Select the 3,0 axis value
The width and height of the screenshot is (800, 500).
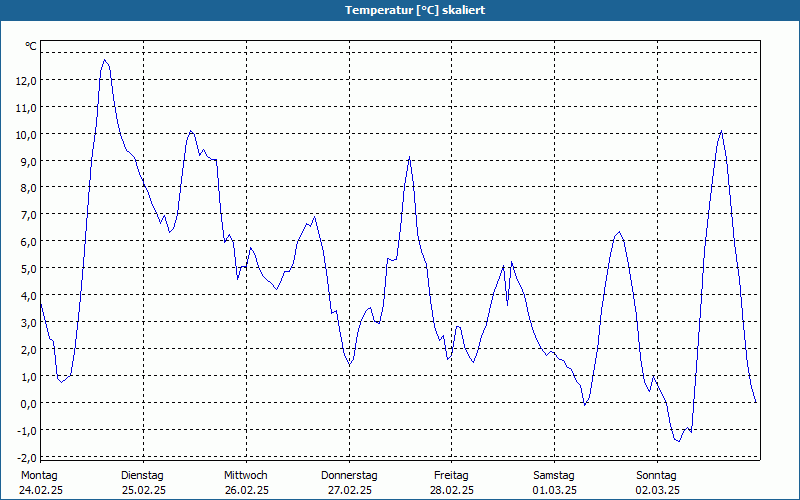coord(28,323)
